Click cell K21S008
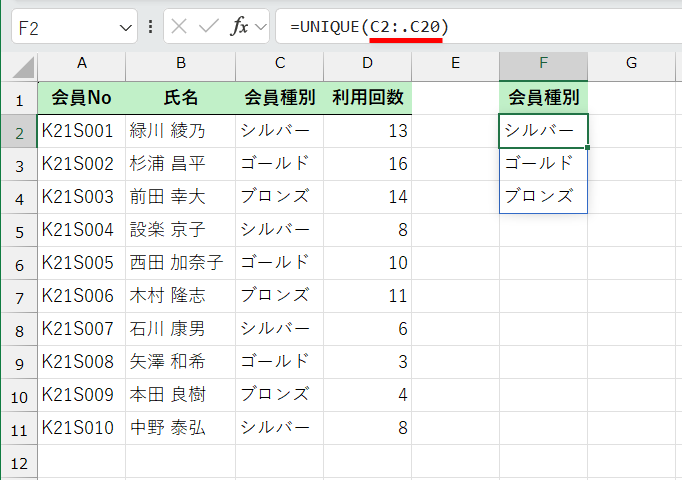682x480 pixels. pyautogui.click(x=82, y=363)
